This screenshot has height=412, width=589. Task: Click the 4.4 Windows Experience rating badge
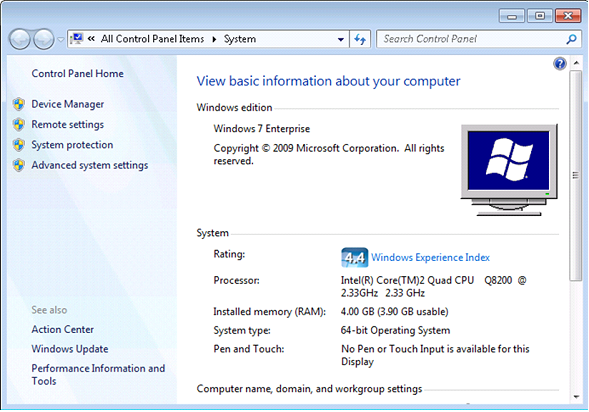tap(354, 257)
